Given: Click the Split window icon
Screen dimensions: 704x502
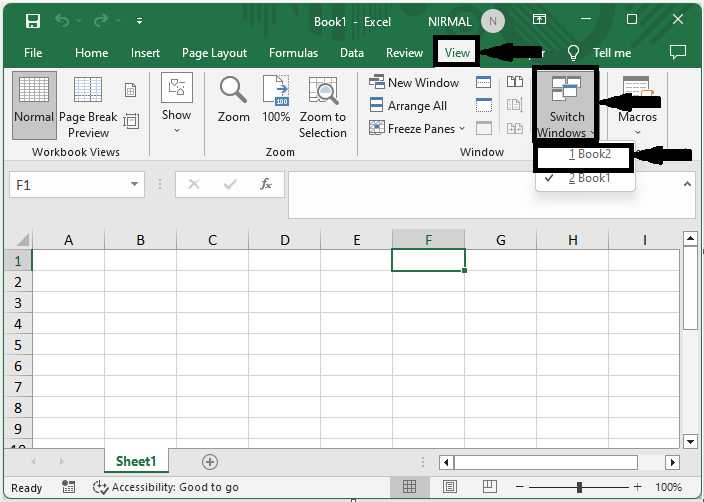Looking at the screenshot, I should (x=484, y=82).
